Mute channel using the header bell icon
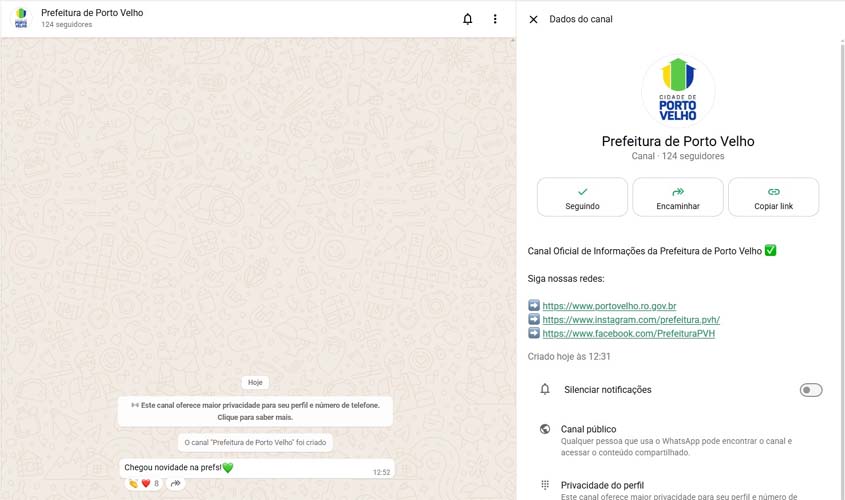This screenshot has width=845, height=500. 467,19
